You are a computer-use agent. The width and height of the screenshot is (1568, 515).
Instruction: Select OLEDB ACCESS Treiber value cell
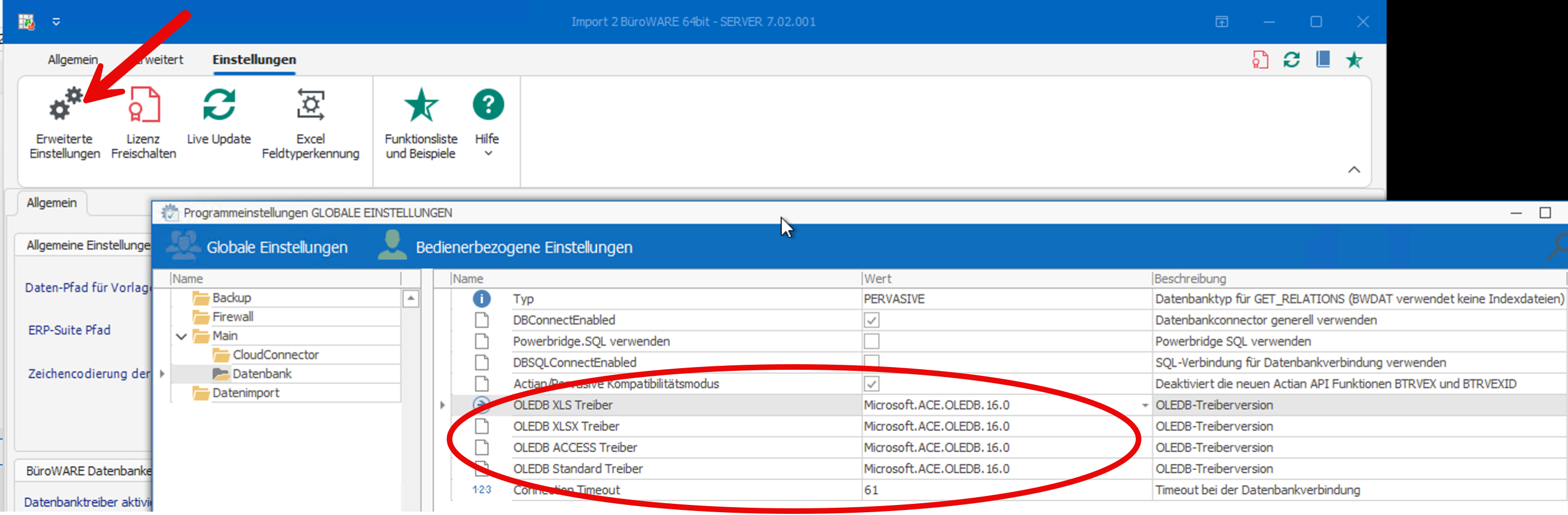pyautogui.click(x=1006, y=447)
